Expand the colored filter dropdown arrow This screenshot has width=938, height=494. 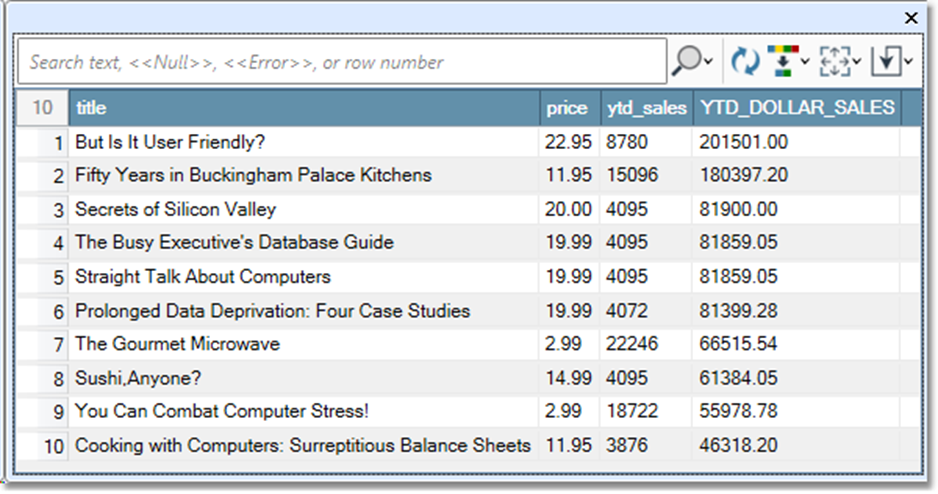805,62
